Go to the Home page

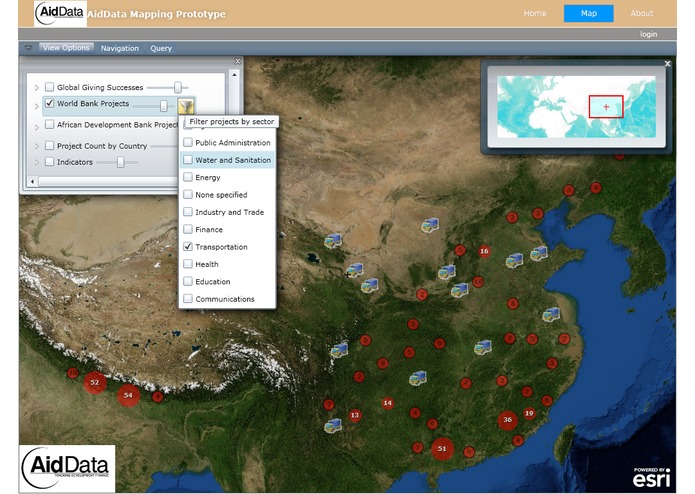pyautogui.click(x=535, y=13)
